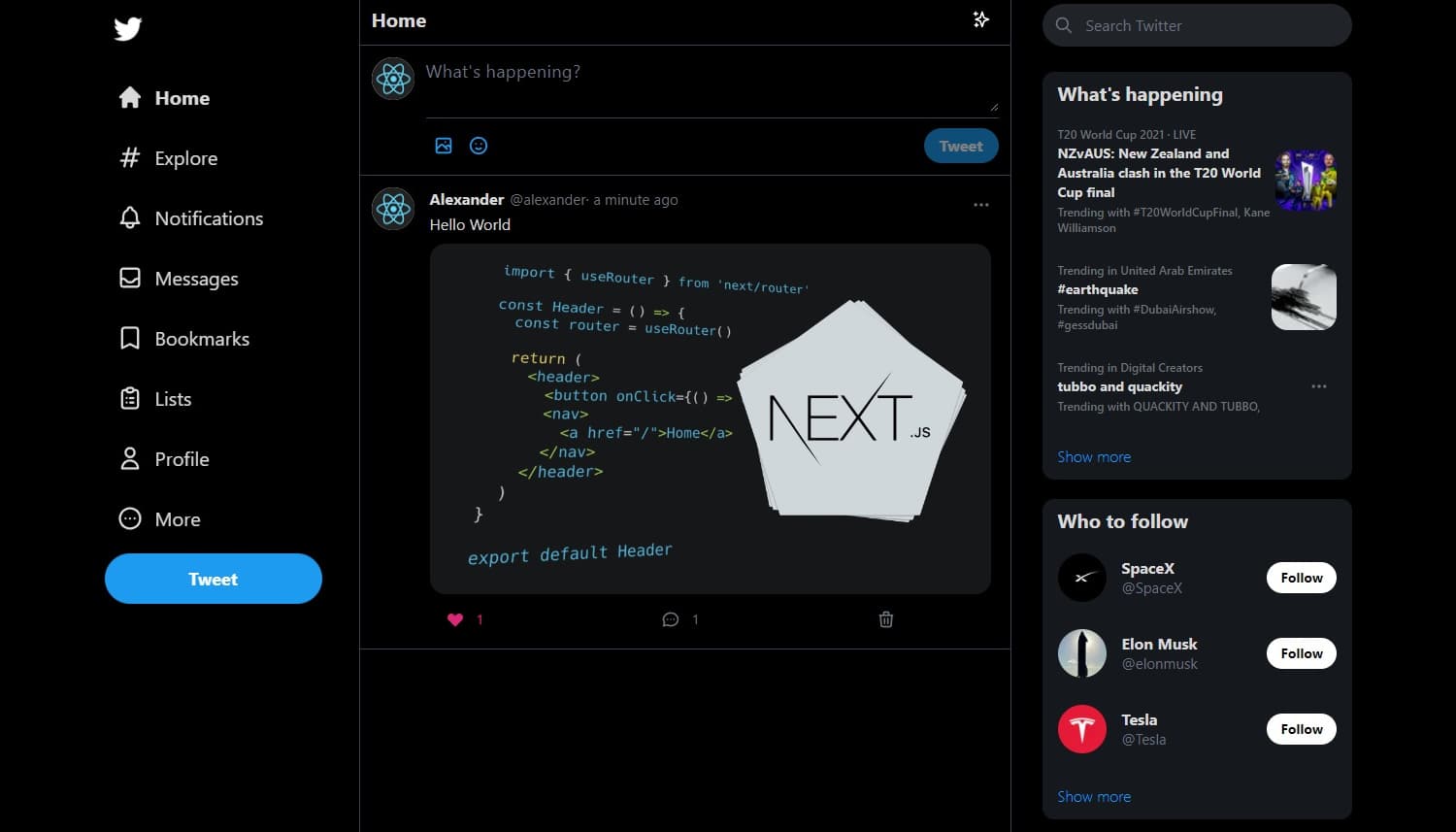This screenshot has width=1456, height=832.
Task: Open tubbo and quackity trend
Action: pos(1119,386)
